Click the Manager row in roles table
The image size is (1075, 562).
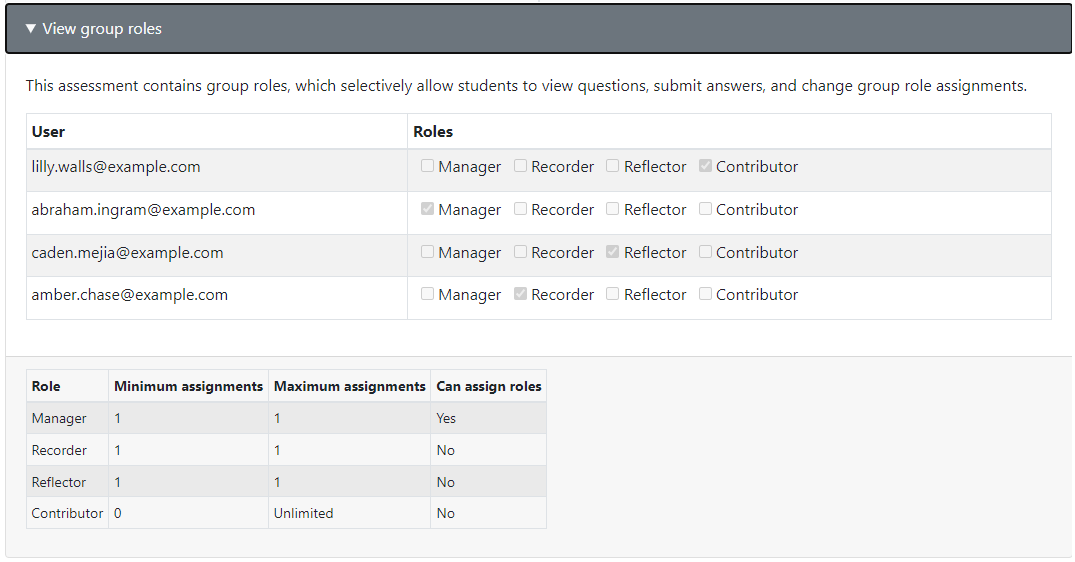click(x=287, y=418)
